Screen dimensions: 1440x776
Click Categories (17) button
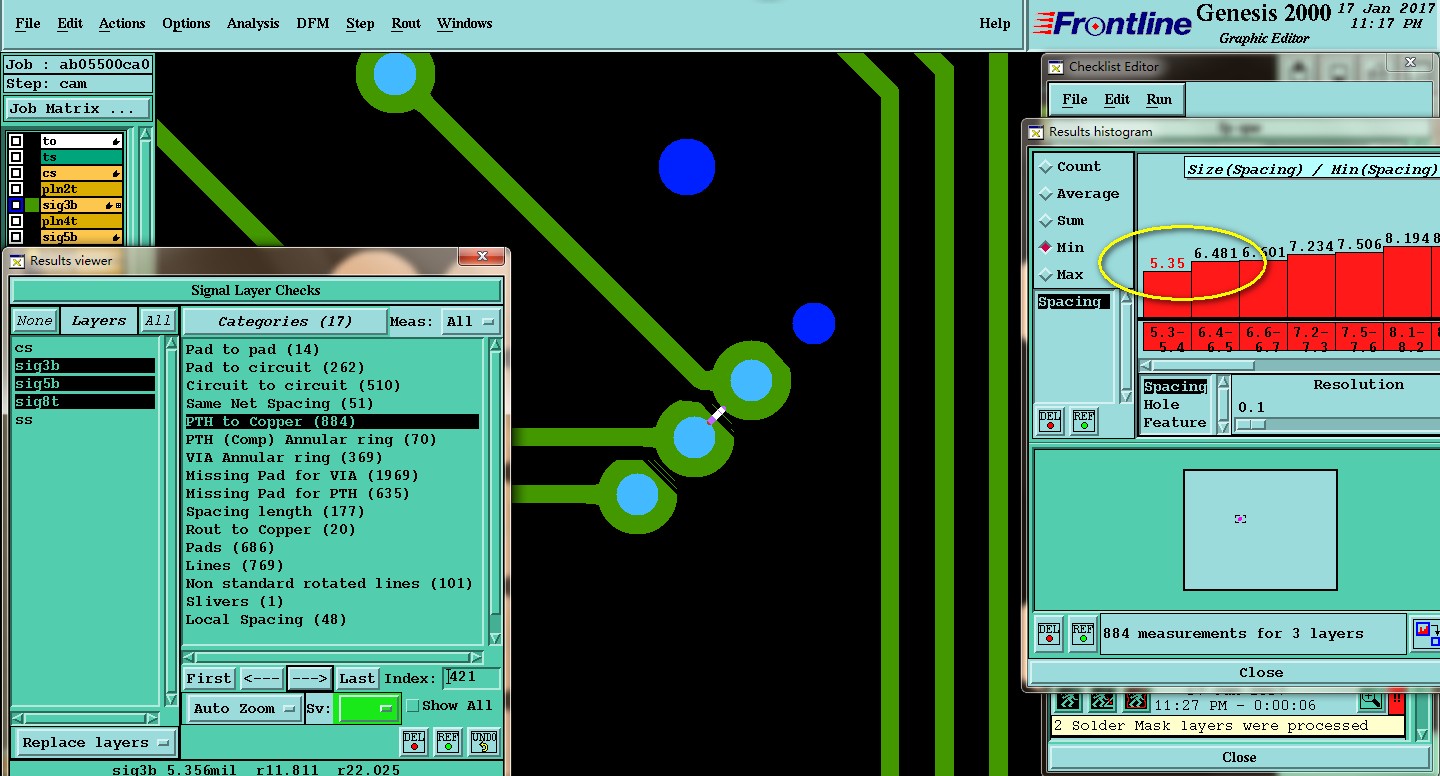tap(285, 321)
